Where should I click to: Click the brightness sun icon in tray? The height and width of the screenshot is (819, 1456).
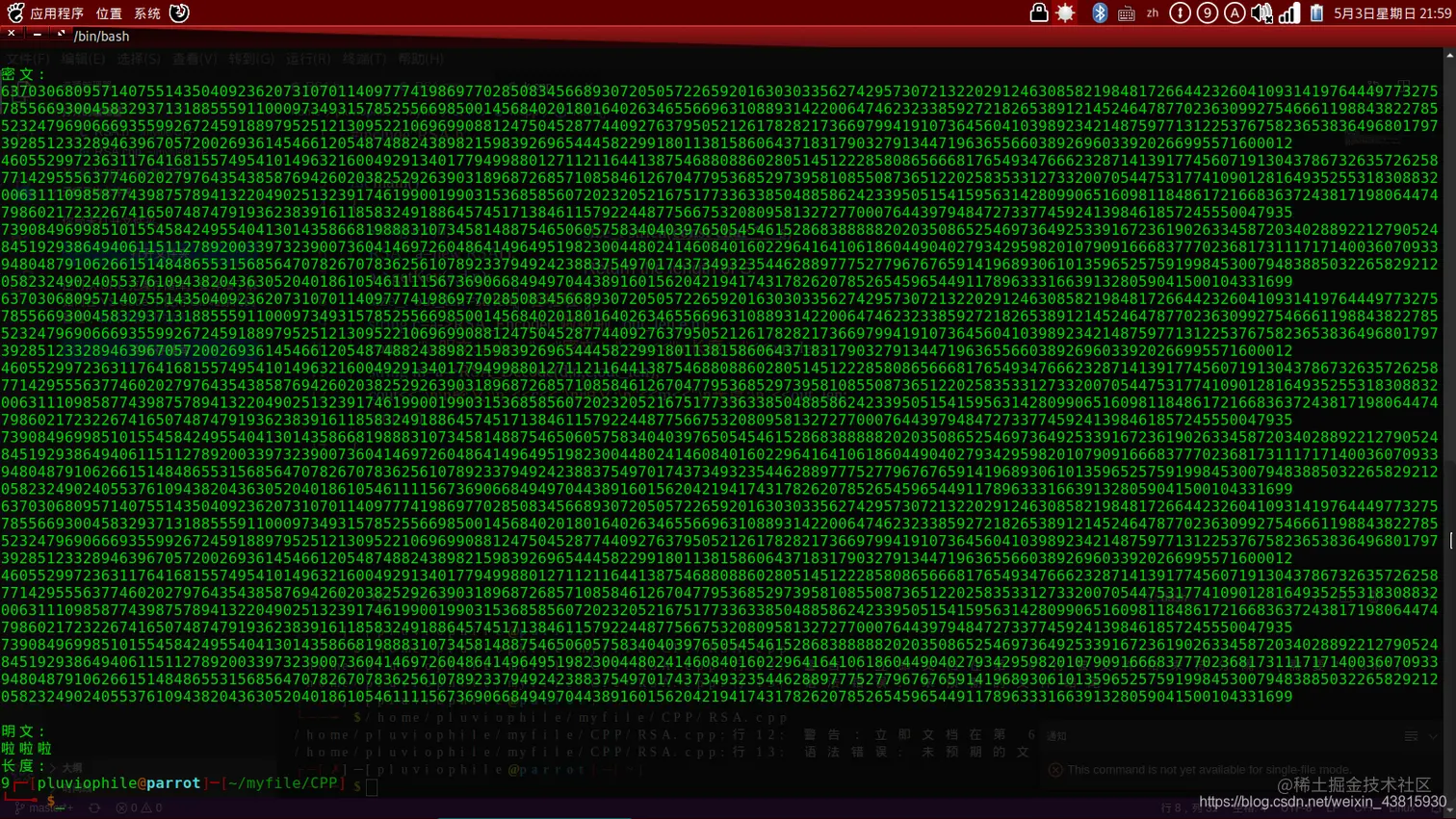tap(1066, 13)
